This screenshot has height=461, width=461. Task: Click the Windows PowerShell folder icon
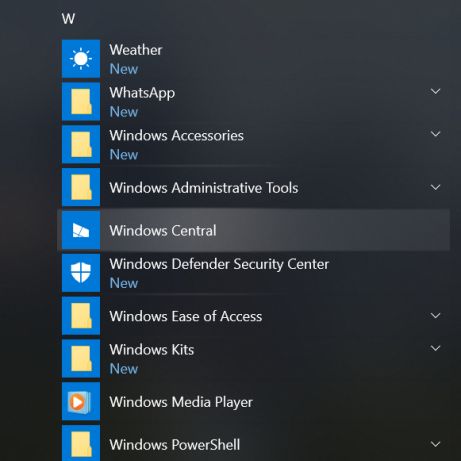(x=81, y=443)
